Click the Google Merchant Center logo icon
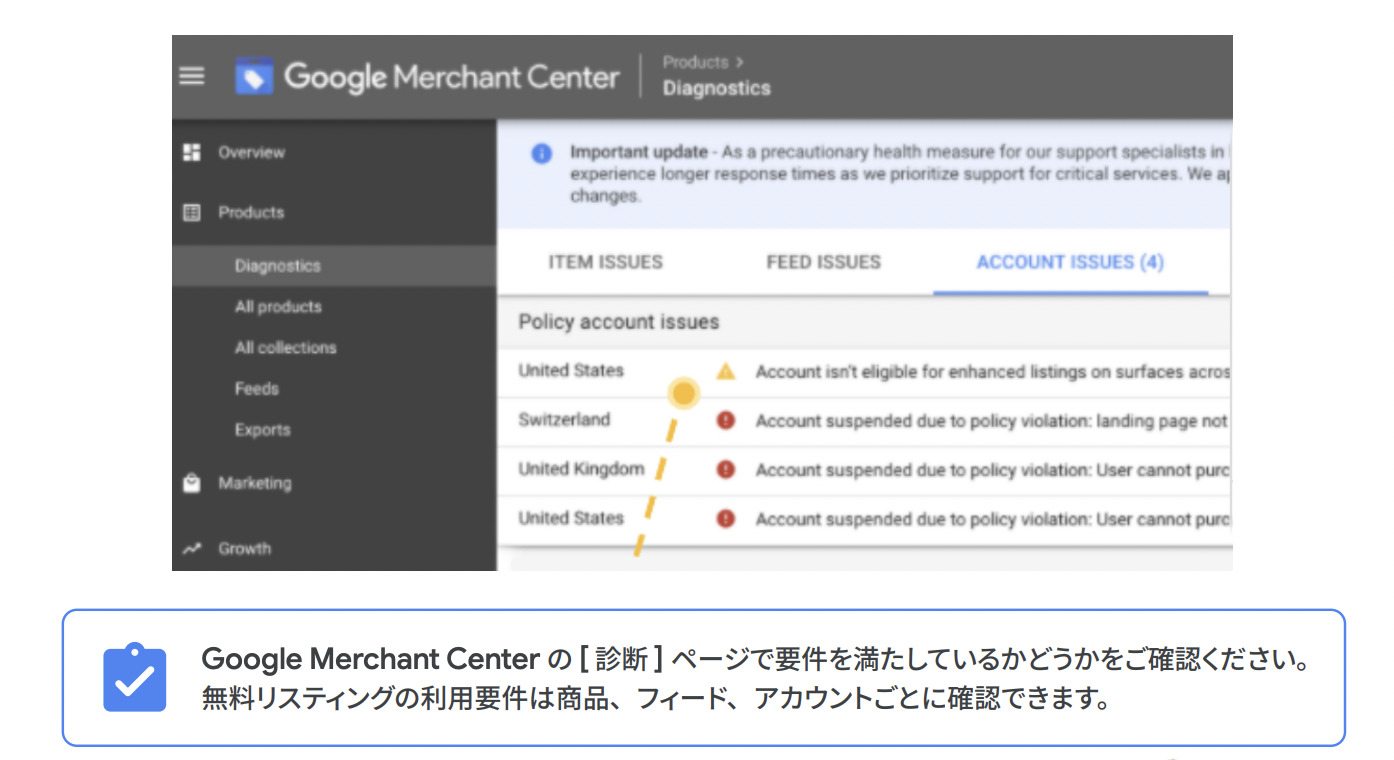This screenshot has width=1394, height=760. coord(254,77)
